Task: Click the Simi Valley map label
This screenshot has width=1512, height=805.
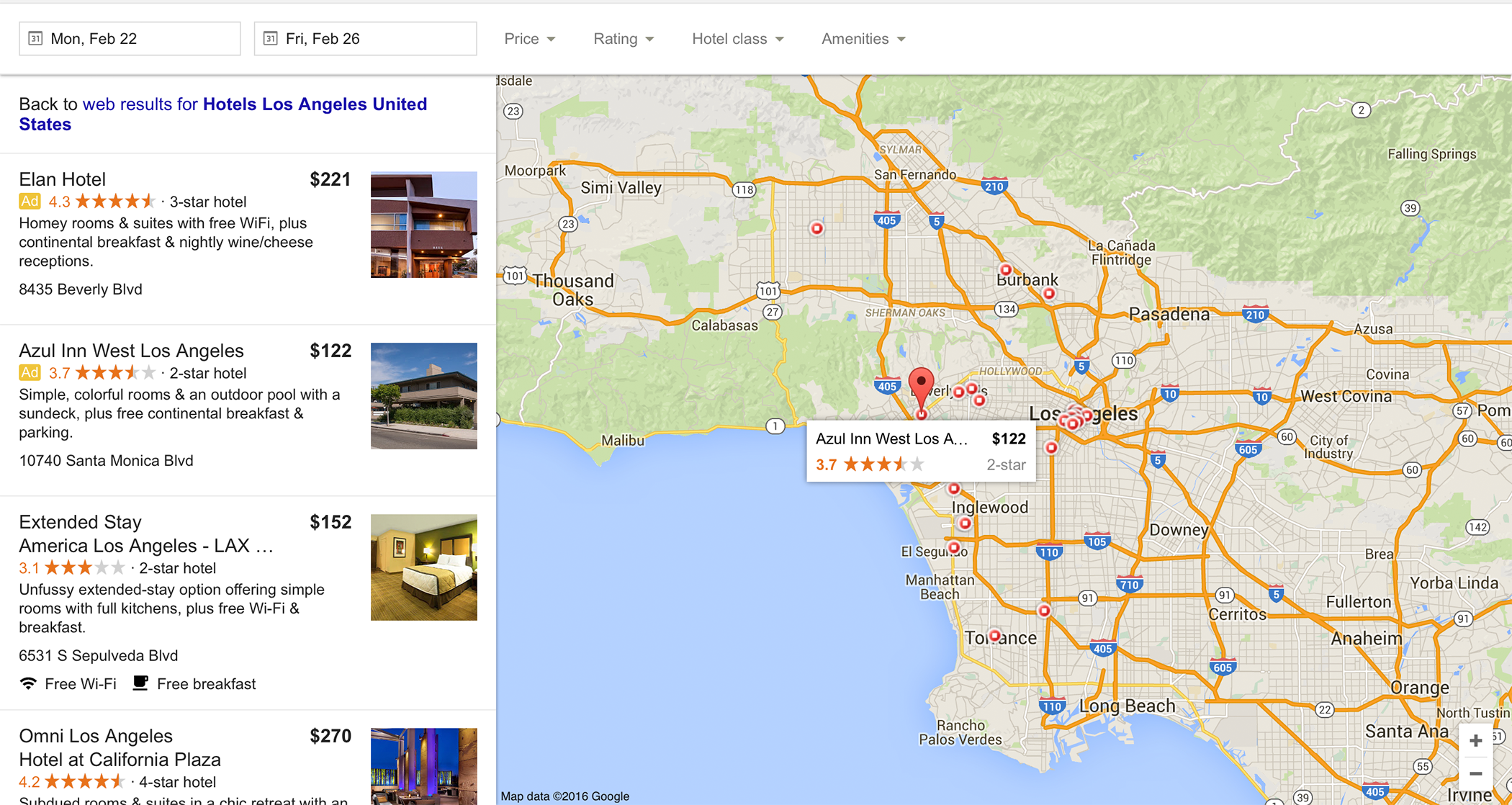Action: coord(621,188)
